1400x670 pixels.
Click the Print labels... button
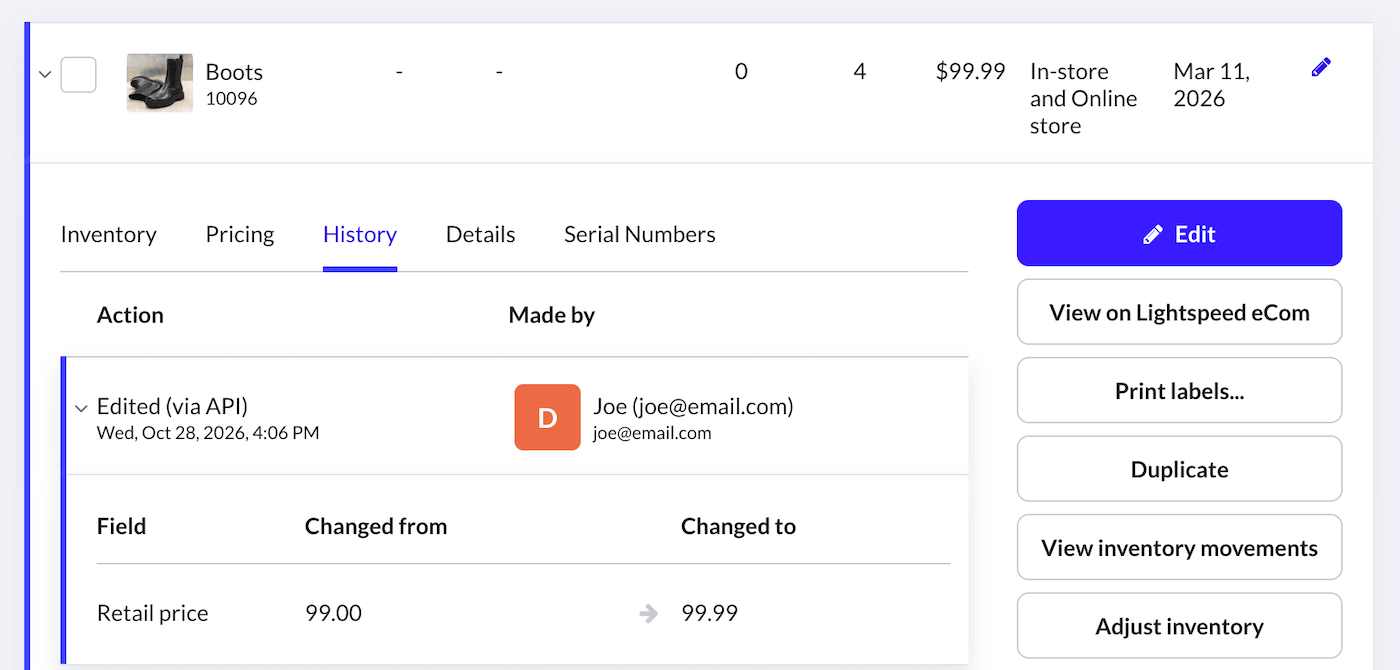tap(1180, 390)
